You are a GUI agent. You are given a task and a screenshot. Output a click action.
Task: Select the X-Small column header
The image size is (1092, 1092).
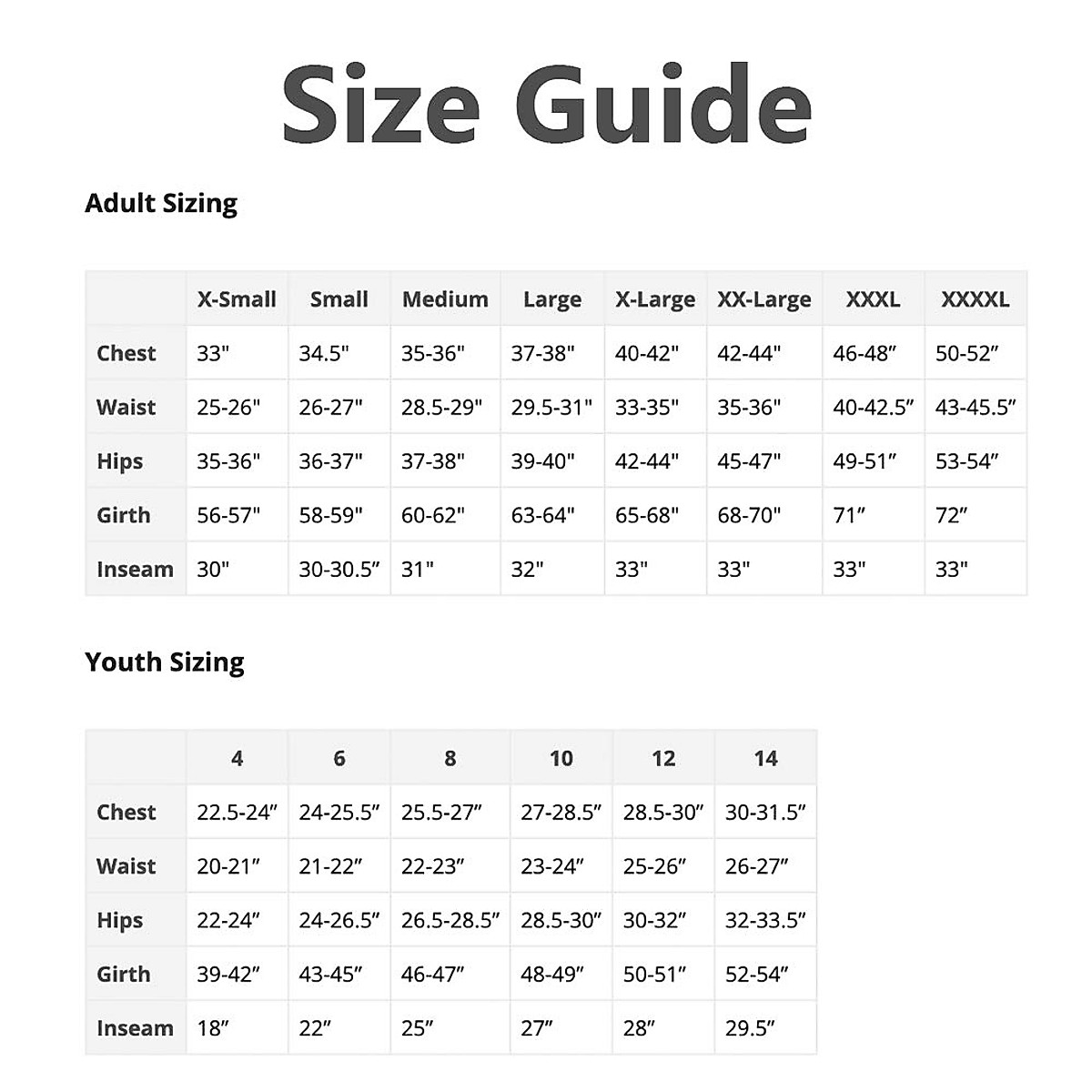click(237, 299)
